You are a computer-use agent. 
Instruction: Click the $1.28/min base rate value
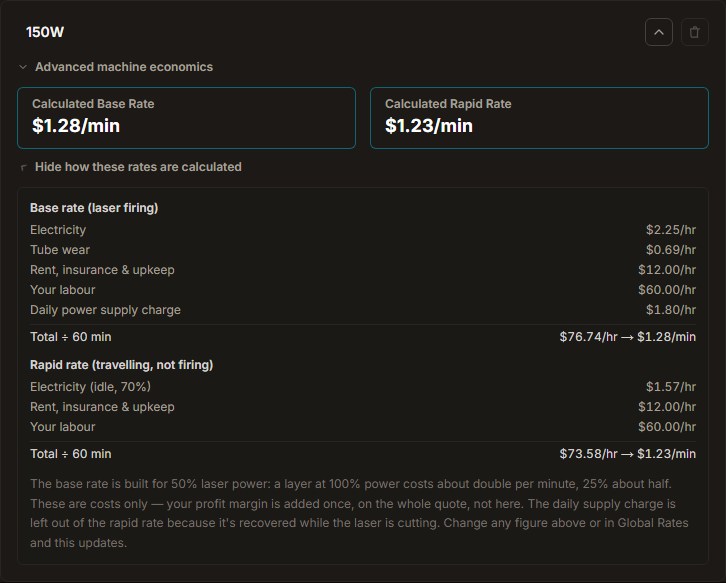[76, 126]
